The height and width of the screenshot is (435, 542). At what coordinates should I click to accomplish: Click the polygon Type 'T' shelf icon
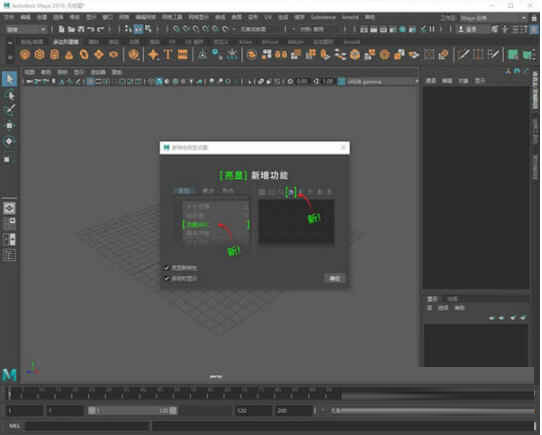168,55
